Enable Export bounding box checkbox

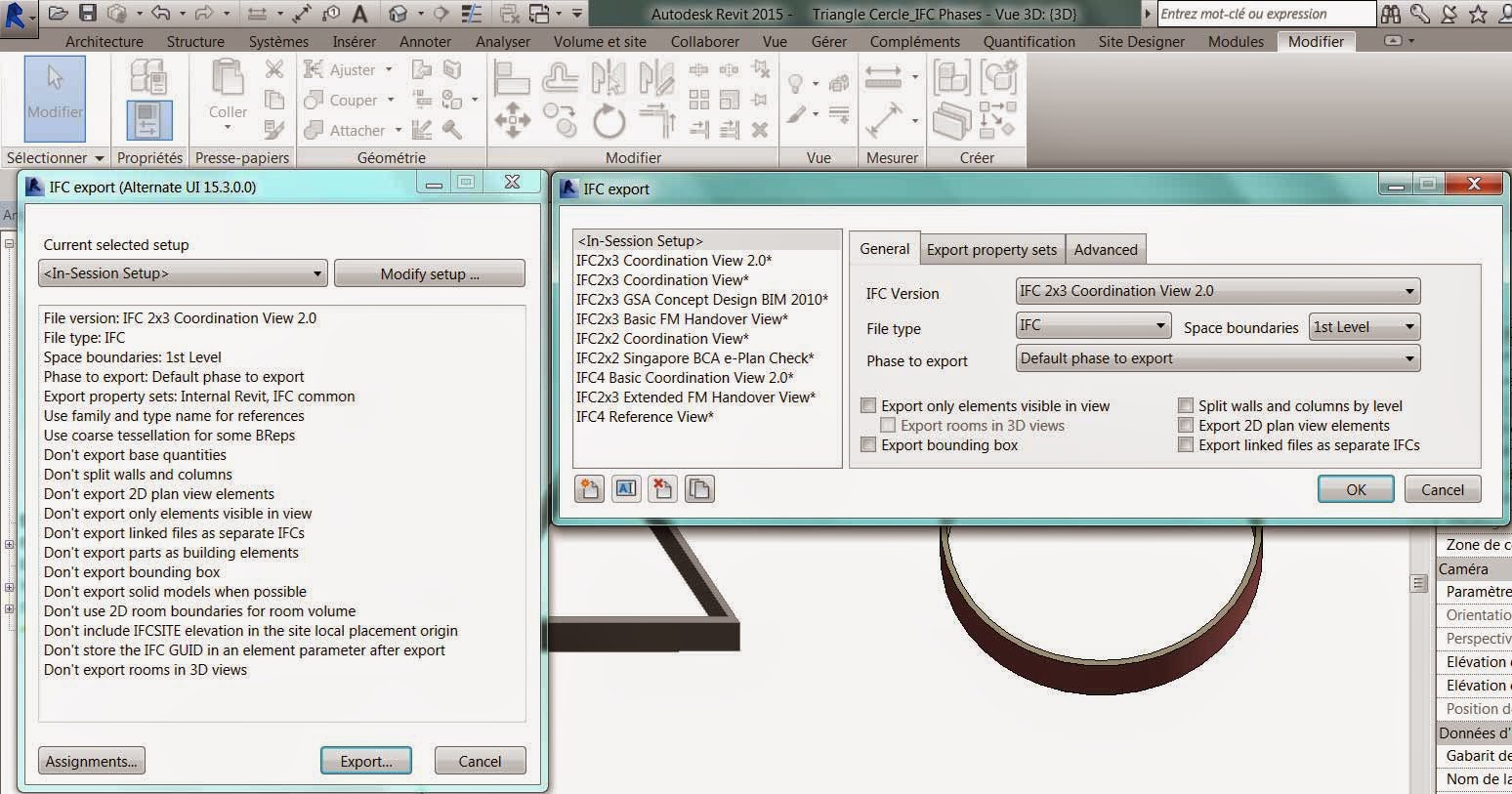[x=868, y=445]
